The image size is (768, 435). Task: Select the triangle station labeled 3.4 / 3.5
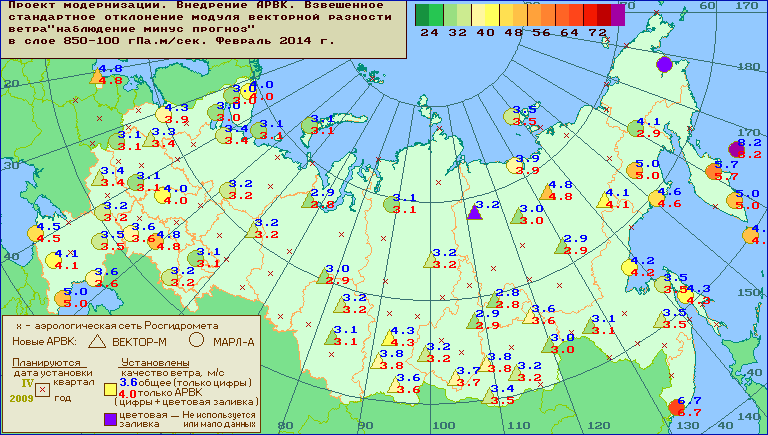[489, 396]
